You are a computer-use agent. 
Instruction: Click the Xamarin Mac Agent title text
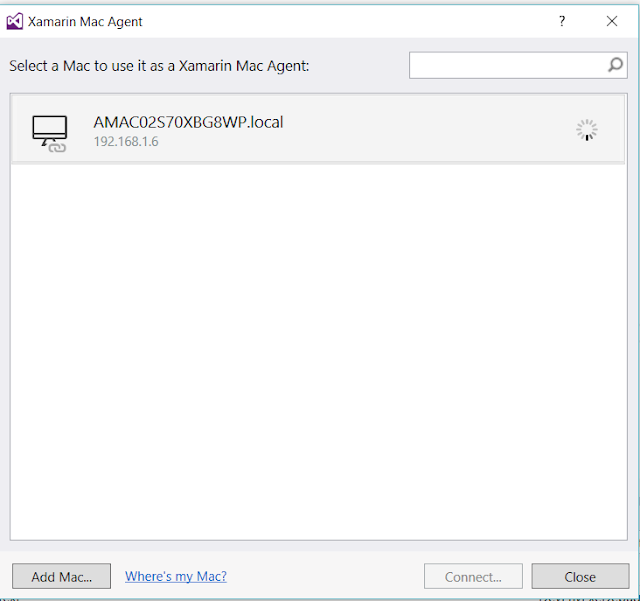[85, 22]
